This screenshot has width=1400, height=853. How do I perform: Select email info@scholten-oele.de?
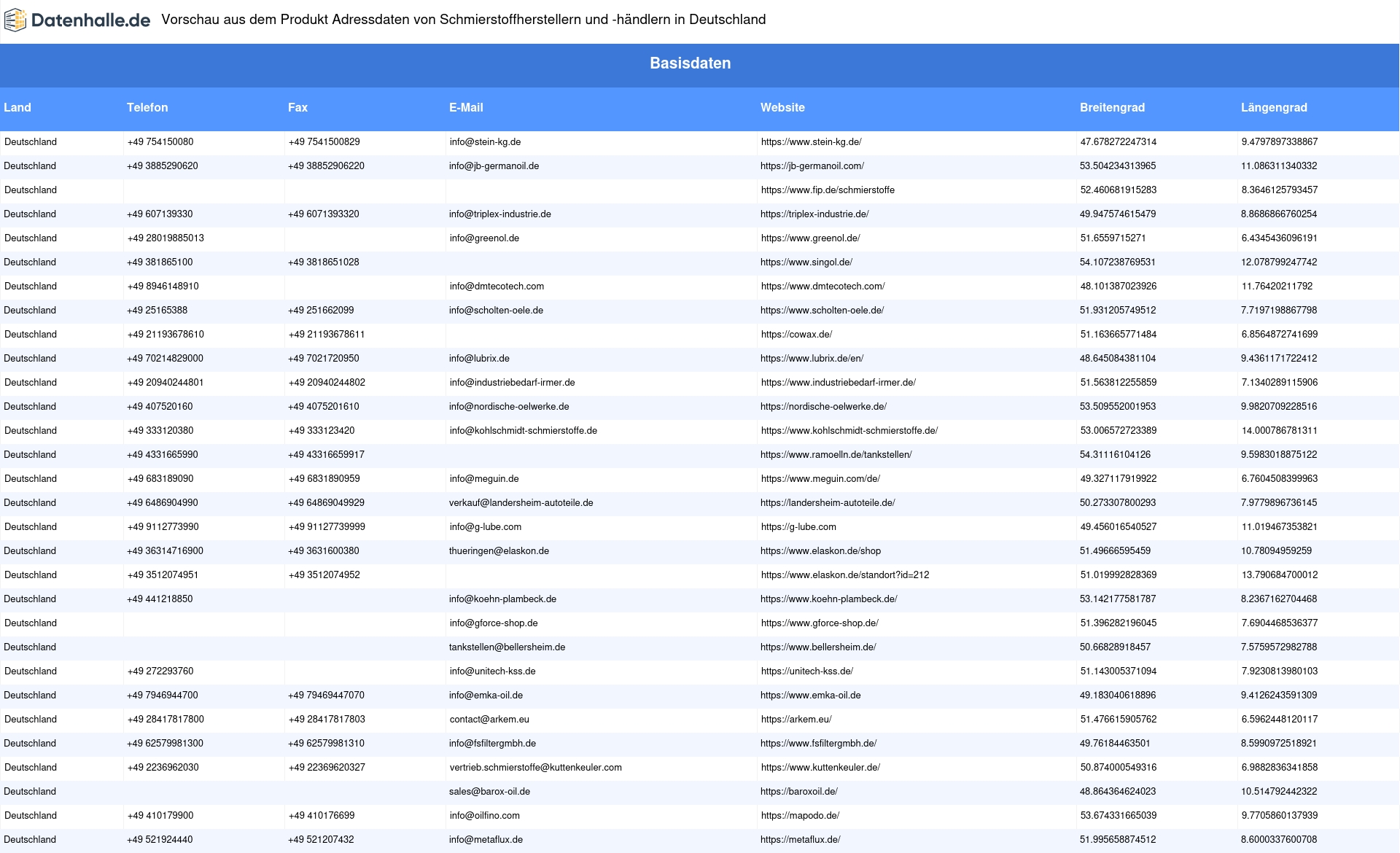(x=496, y=311)
